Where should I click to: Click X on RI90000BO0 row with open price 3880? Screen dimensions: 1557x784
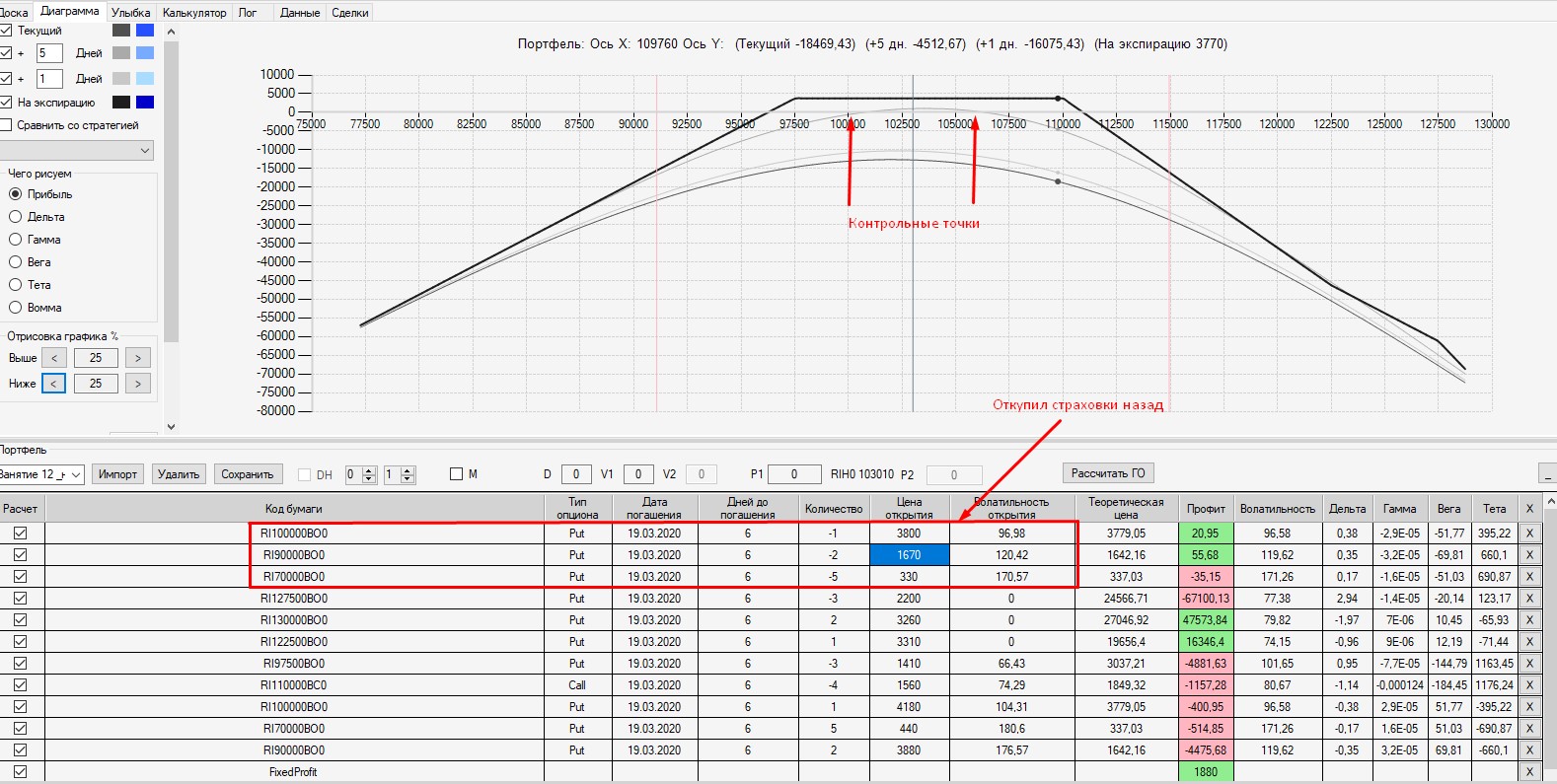[1529, 750]
